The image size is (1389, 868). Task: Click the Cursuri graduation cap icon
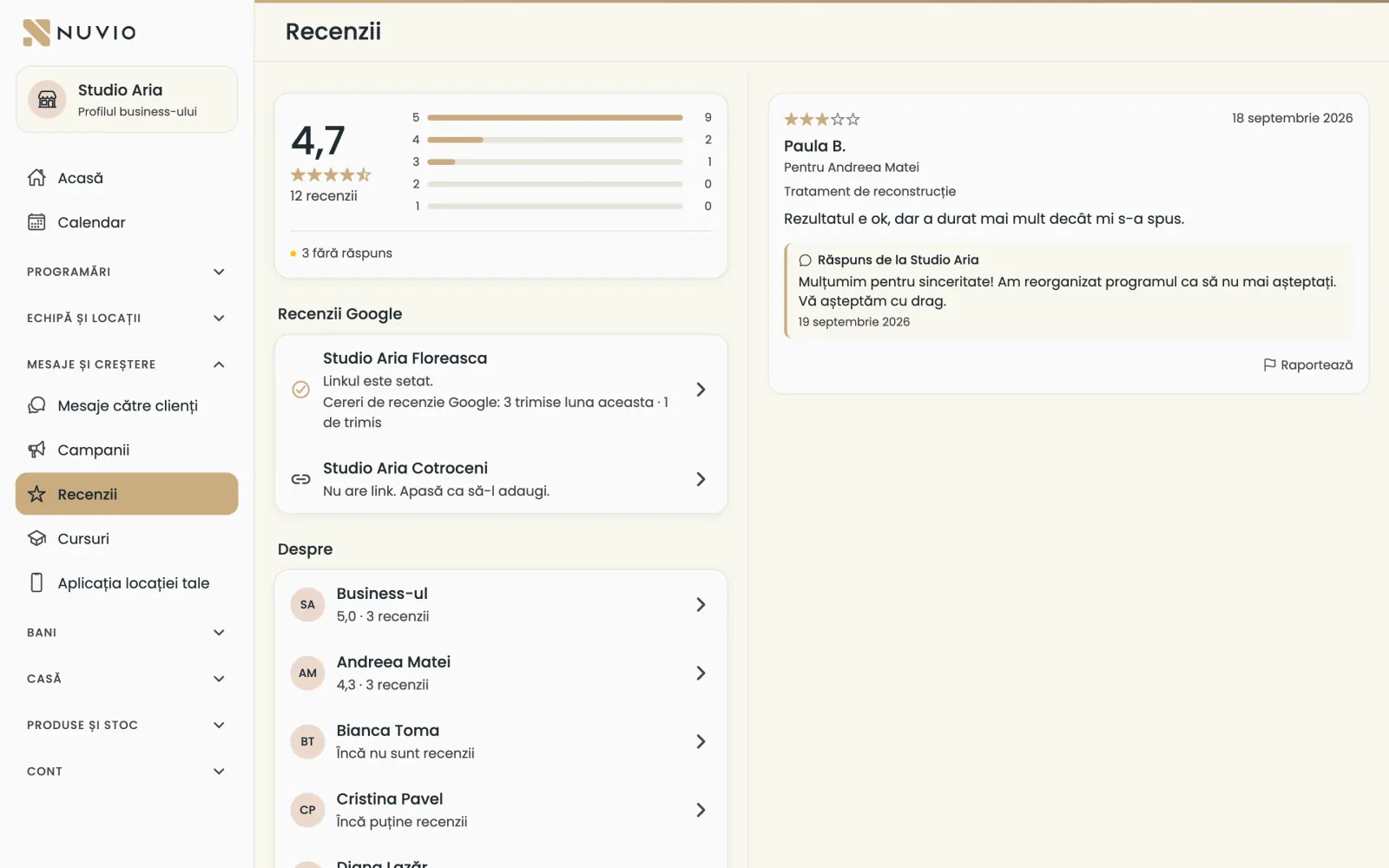click(x=36, y=538)
